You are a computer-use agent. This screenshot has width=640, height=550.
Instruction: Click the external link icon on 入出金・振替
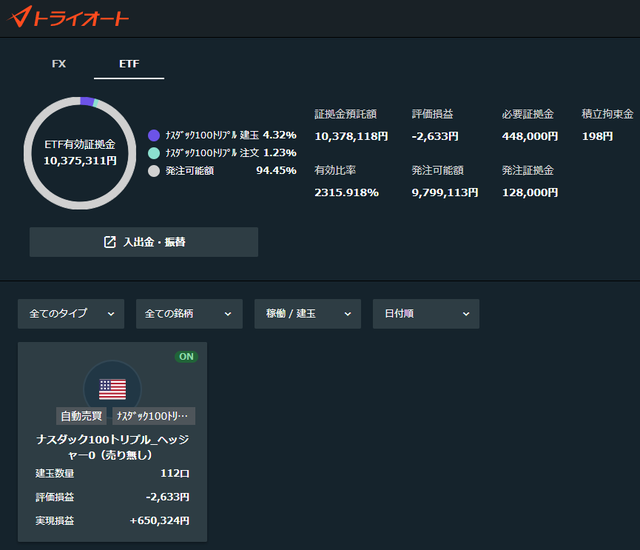[x=110, y=242]
